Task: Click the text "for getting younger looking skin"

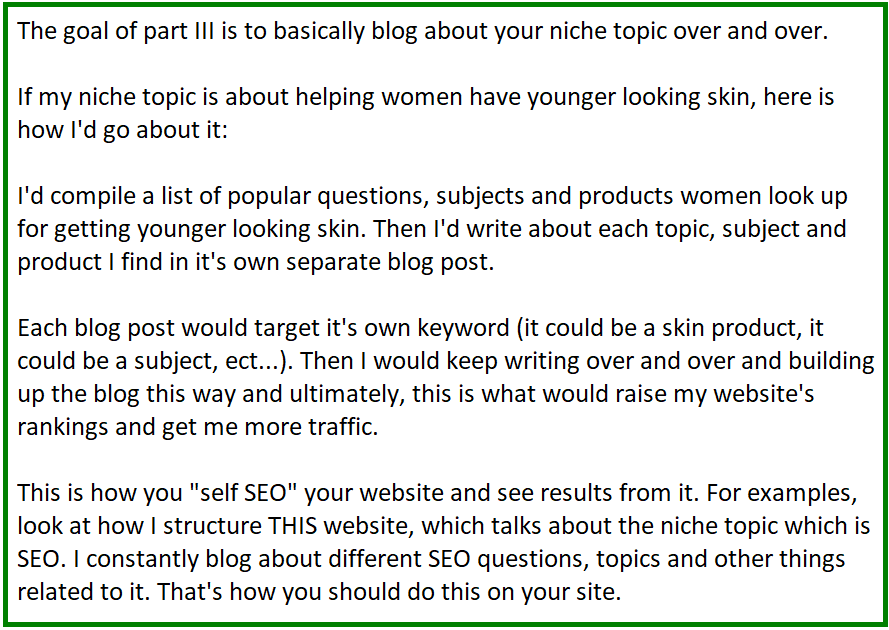Action: tap(189, 229)
